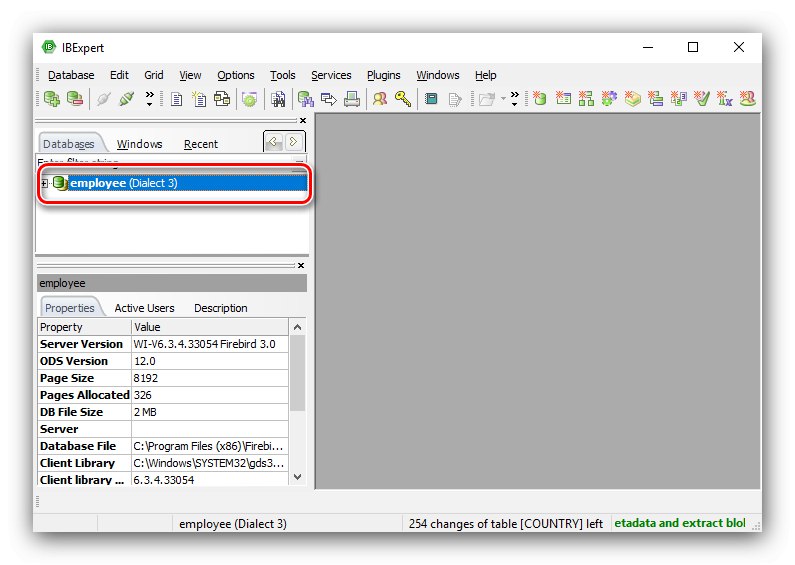Click the Database File path value
Screen dimensions: 795x565
210,446
